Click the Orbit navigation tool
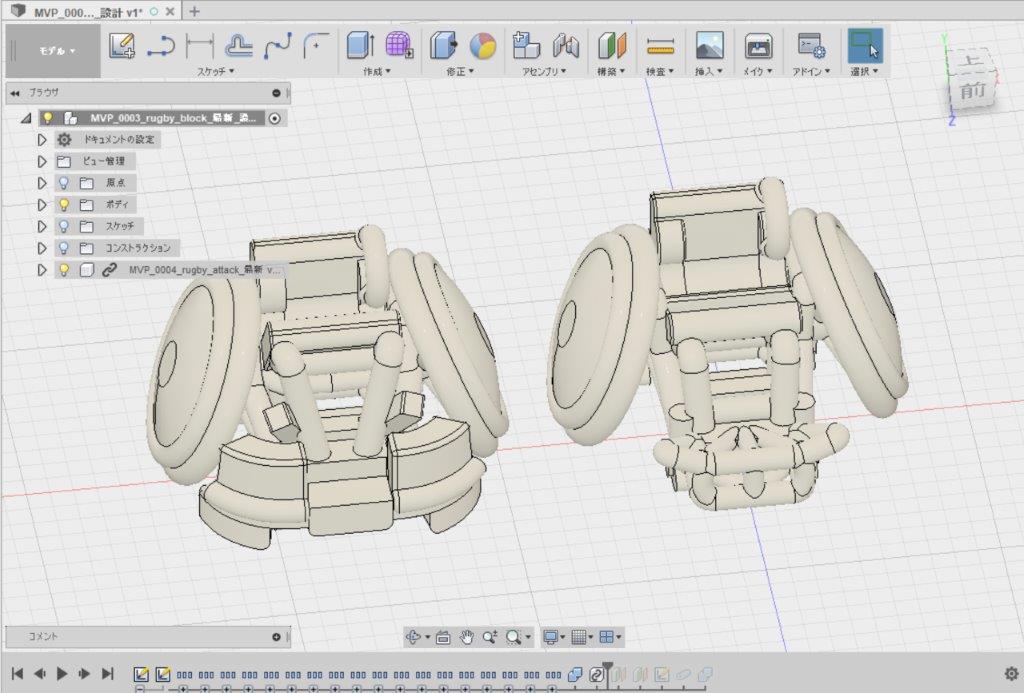Viewport: 1024px width, 693px height. pyautogui.click(x=413, y=637)
